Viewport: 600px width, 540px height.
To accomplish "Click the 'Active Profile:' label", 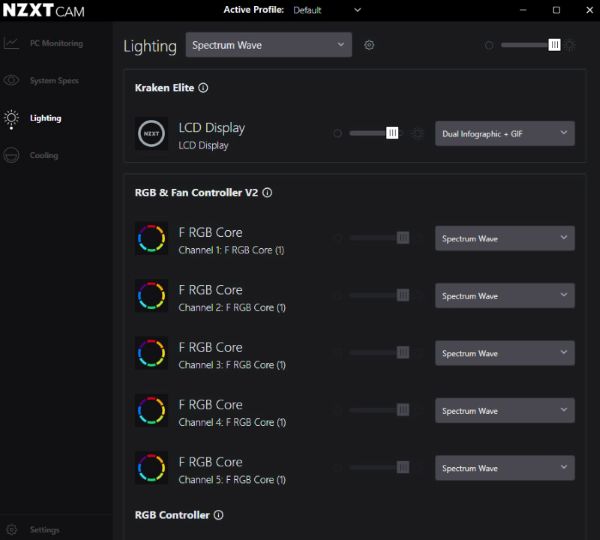I will [x=254, y=10].
